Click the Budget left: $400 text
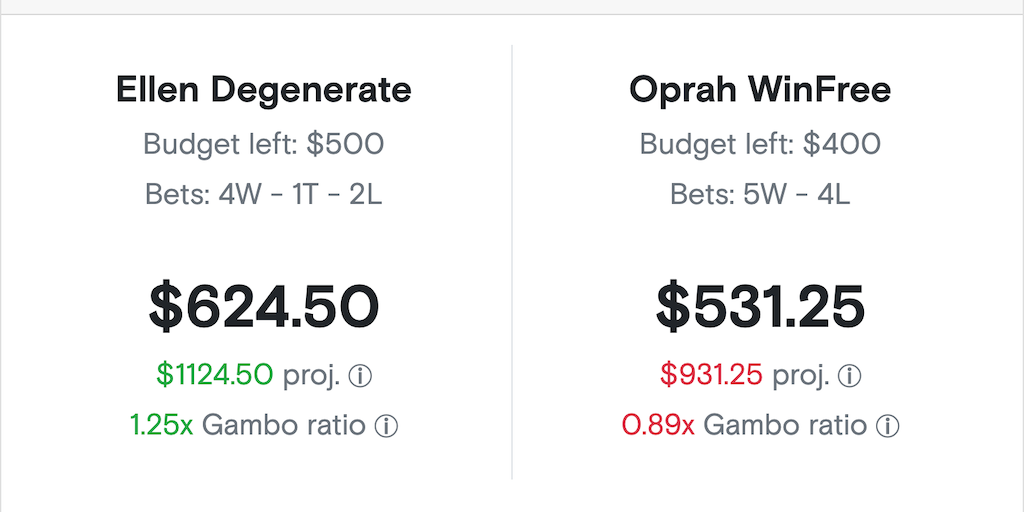 coord(760,144)
